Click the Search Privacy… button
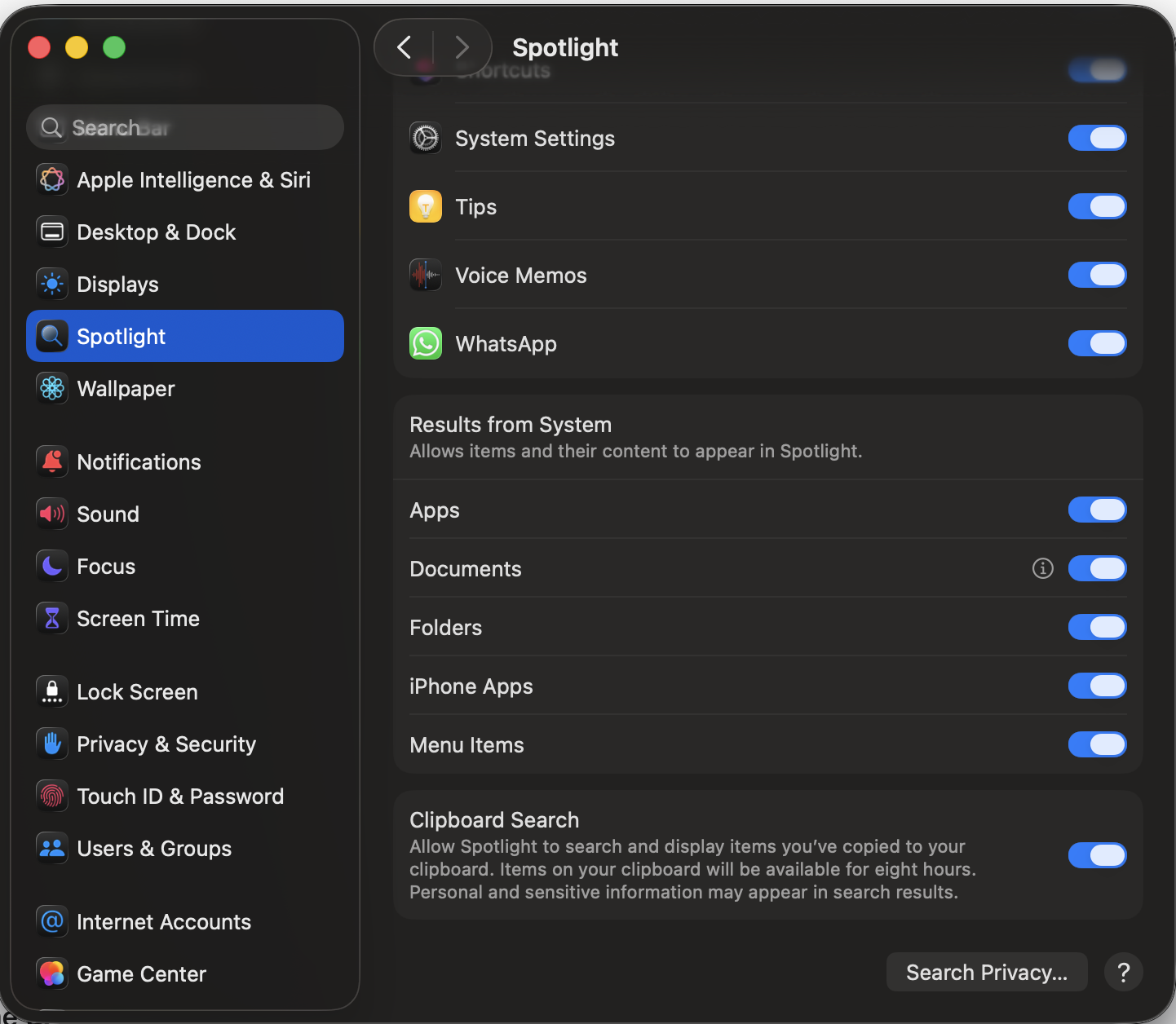This screenshot has height=1024, width=1176. click(x=986, y=972)
